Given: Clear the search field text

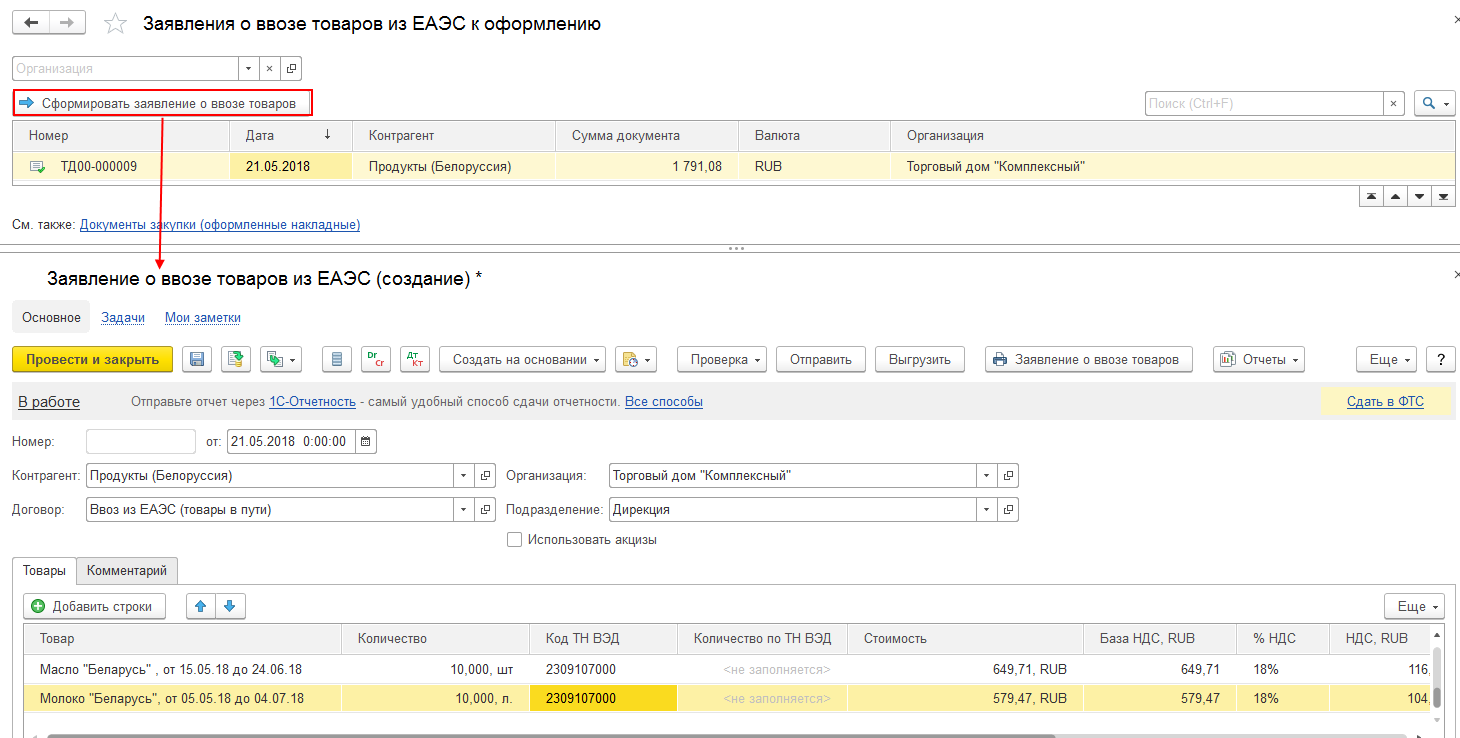Looking at the screenshot, I should point(1394,103).
